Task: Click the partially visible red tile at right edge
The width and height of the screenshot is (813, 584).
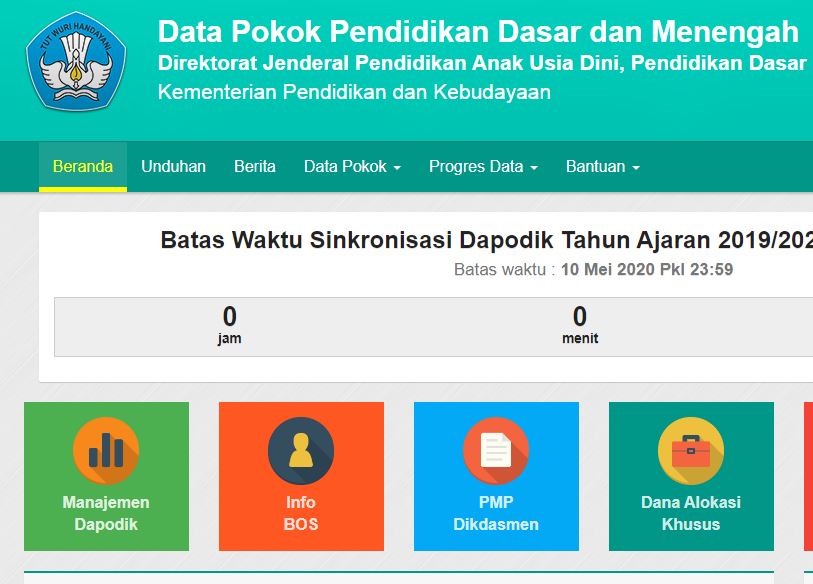Action: point(808,476)
